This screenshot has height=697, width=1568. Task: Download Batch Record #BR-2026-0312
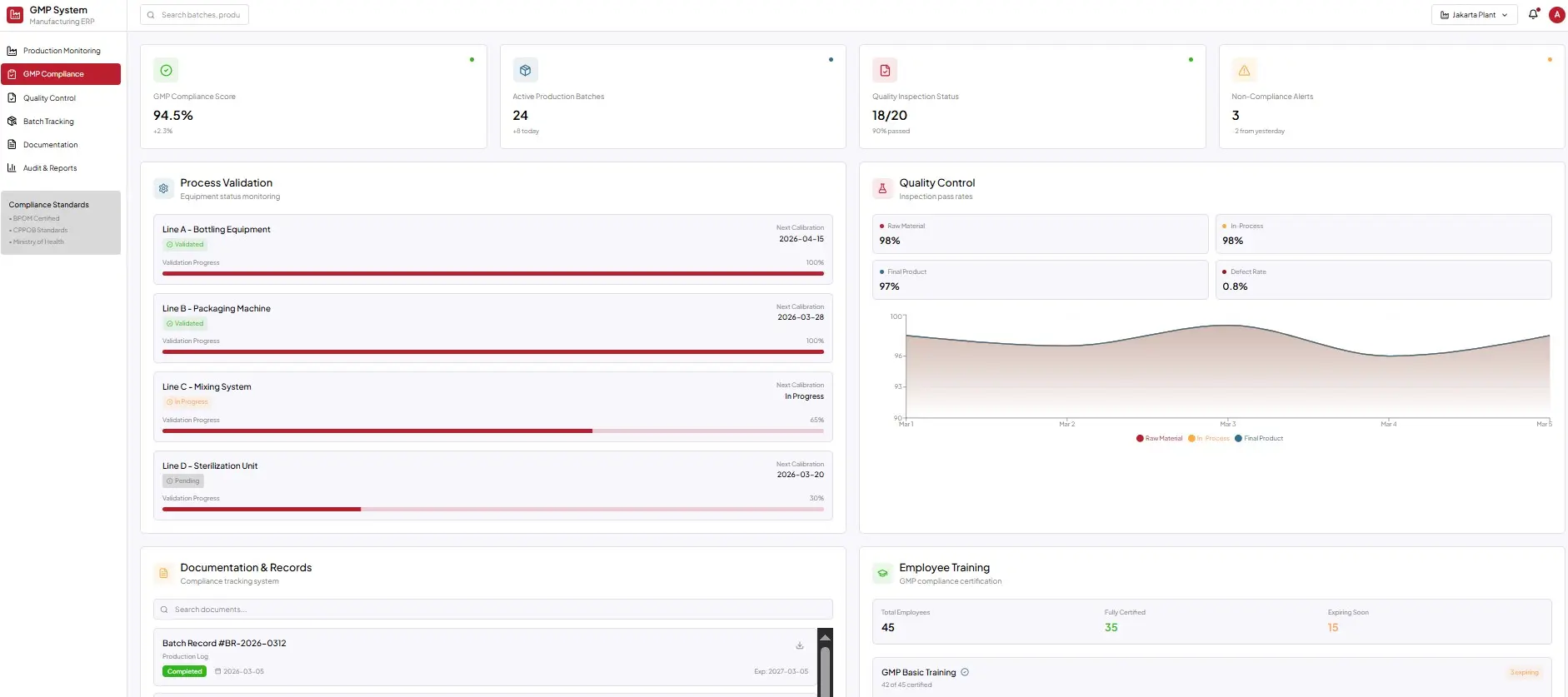799,645
